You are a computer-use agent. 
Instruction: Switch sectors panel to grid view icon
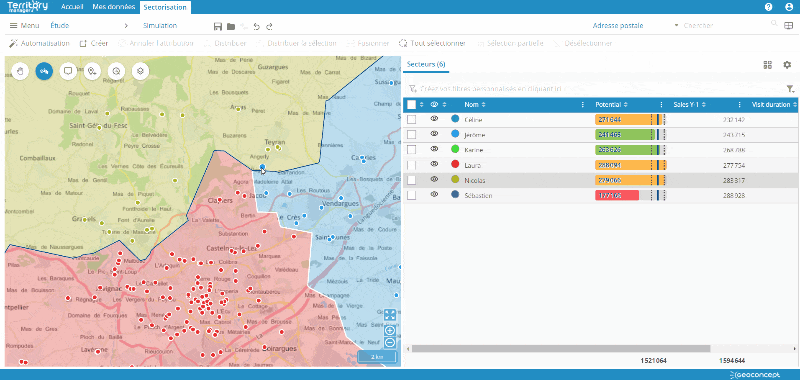(x=767, y=65)
